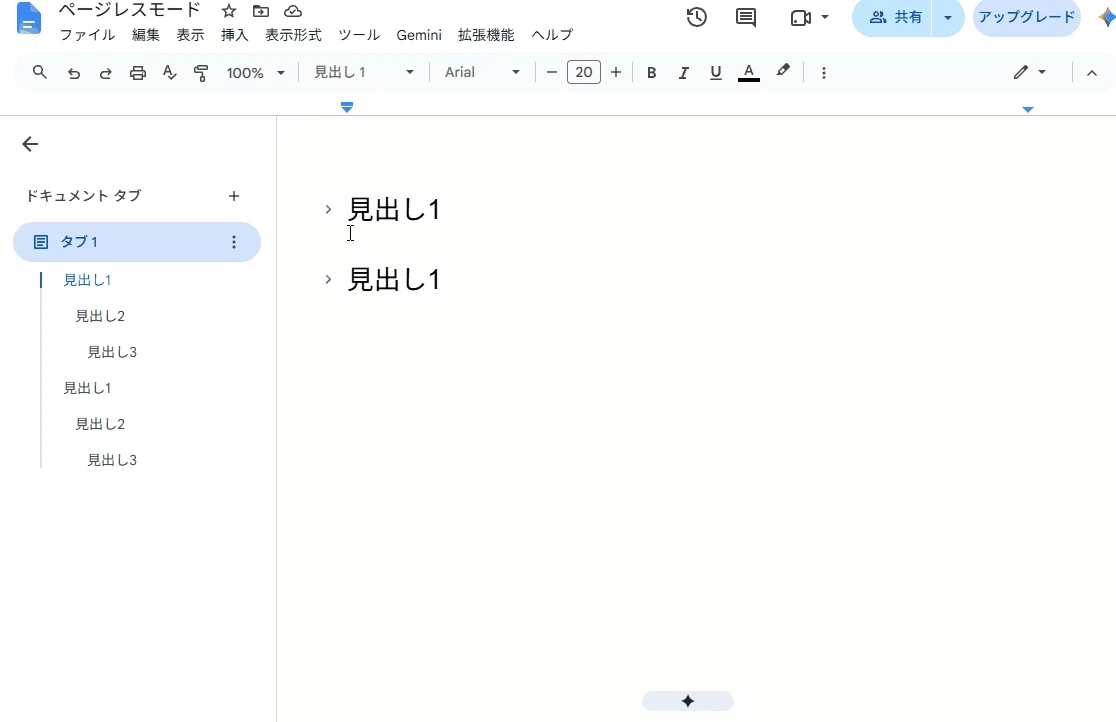The width and height of the screenshot is (1116, 722).
Task: Open the 見出し 1 paragraph style dropdown
Action: pyautogui.click(x=364, y=72)
